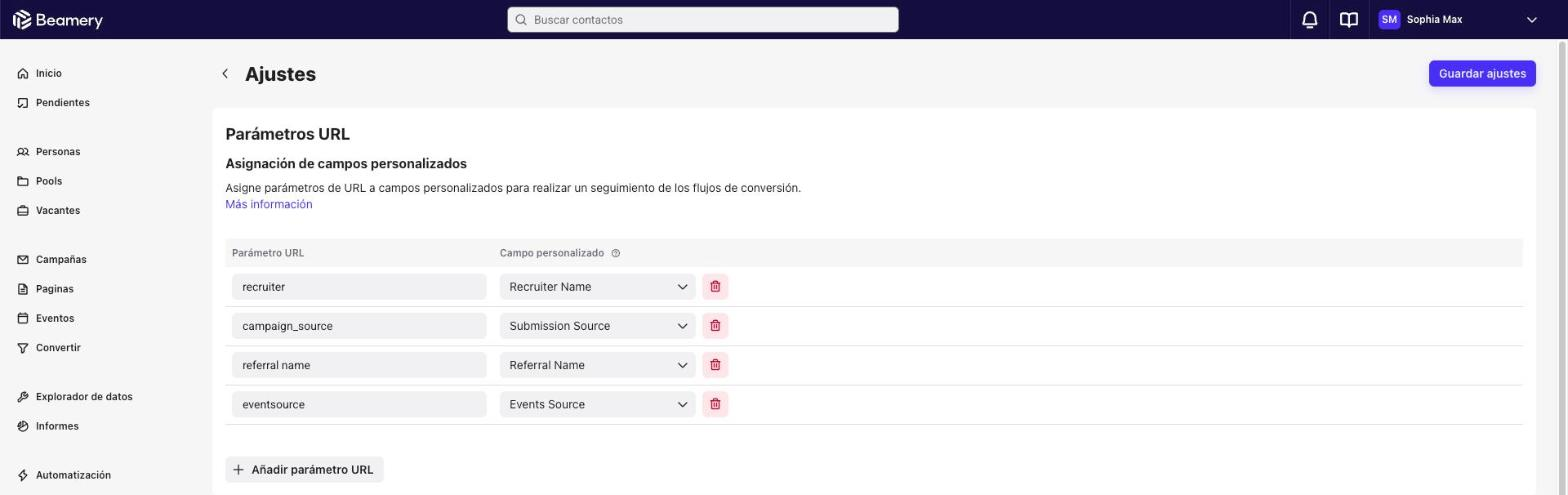The height and width of the screenshot is (495, 1568).
Task: Focus the Buscar contactos search field
Action: point(702,20)
